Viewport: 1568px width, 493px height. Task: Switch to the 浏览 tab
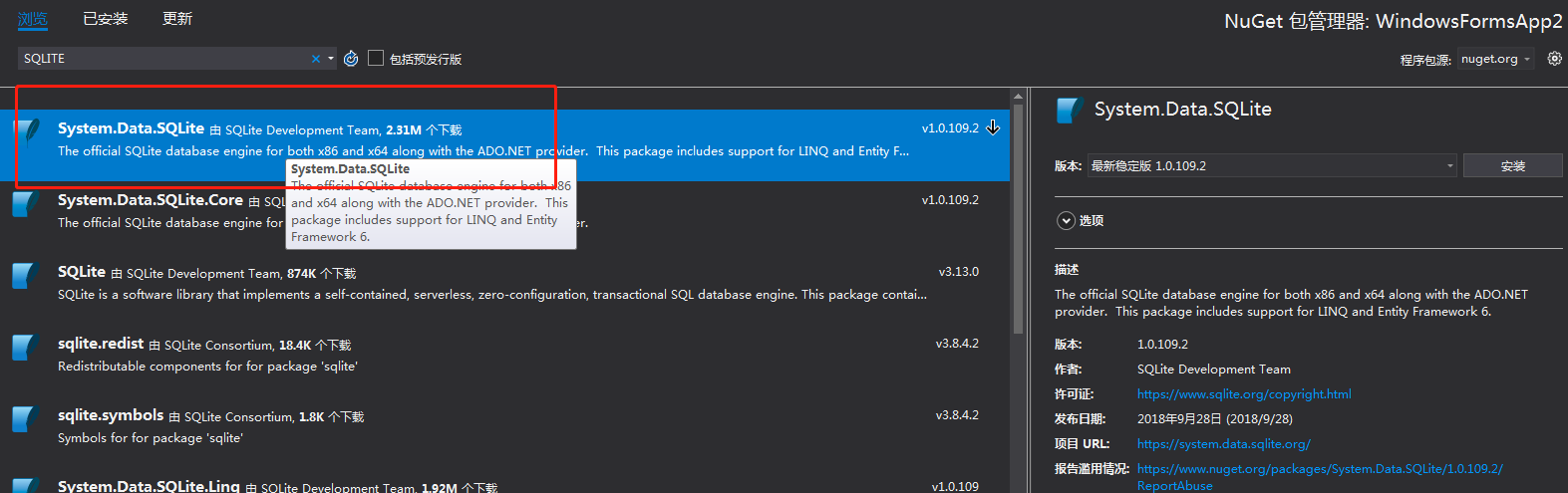point(33,18)
